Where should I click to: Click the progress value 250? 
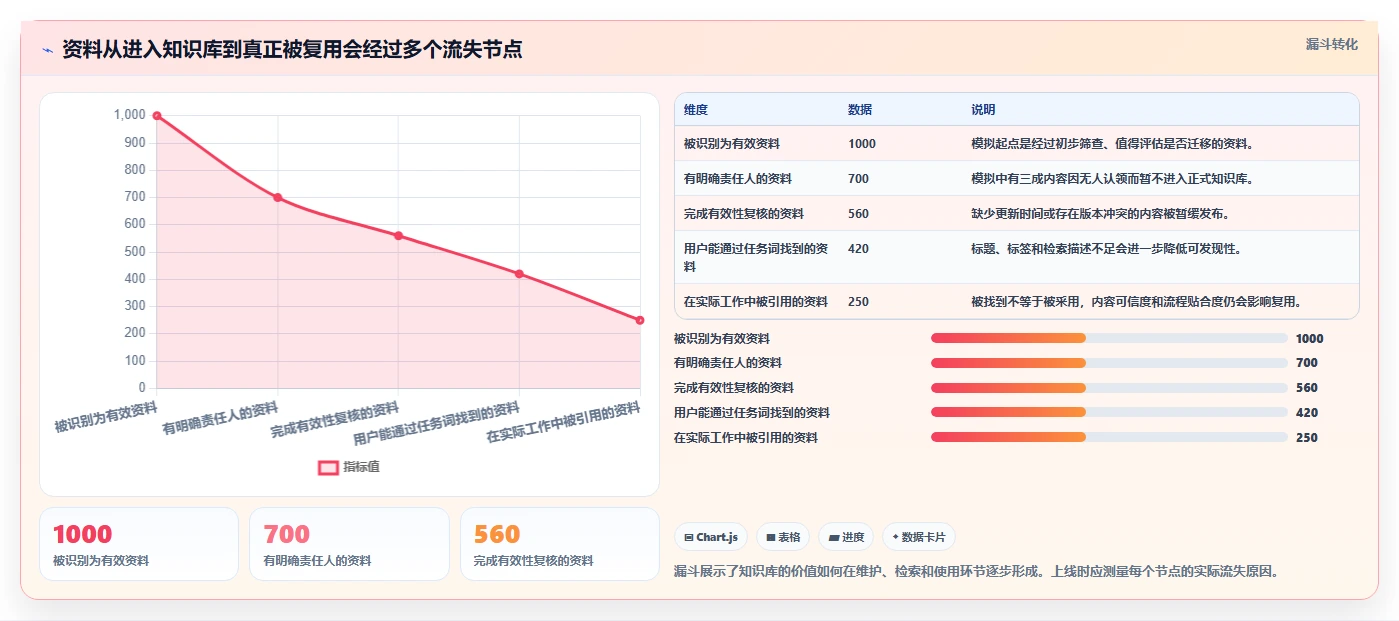tap(1307, 437)
